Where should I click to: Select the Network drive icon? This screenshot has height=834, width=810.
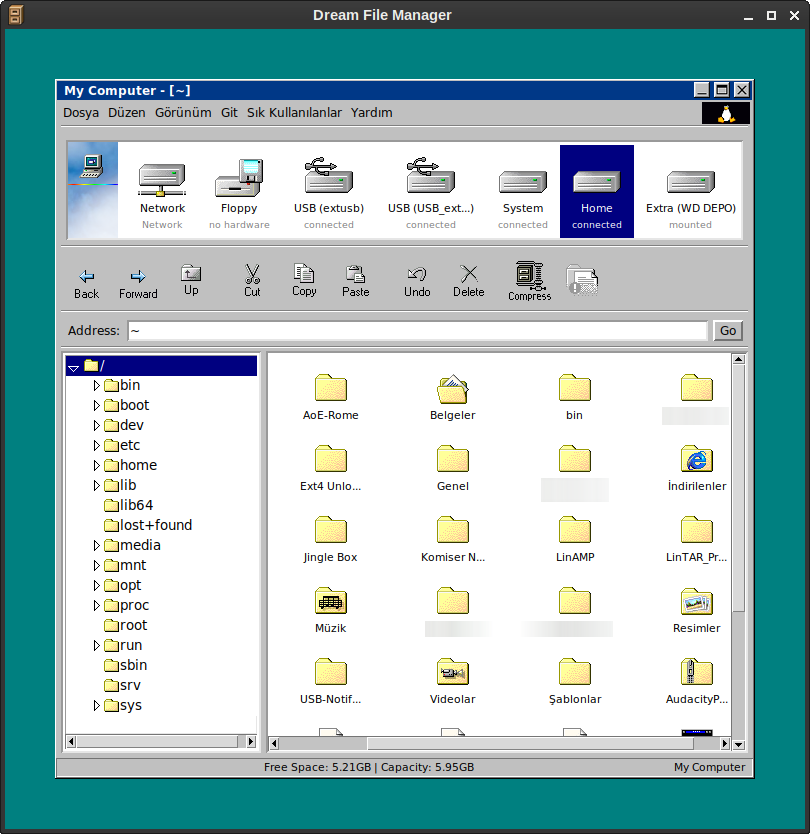pos(162,182)
